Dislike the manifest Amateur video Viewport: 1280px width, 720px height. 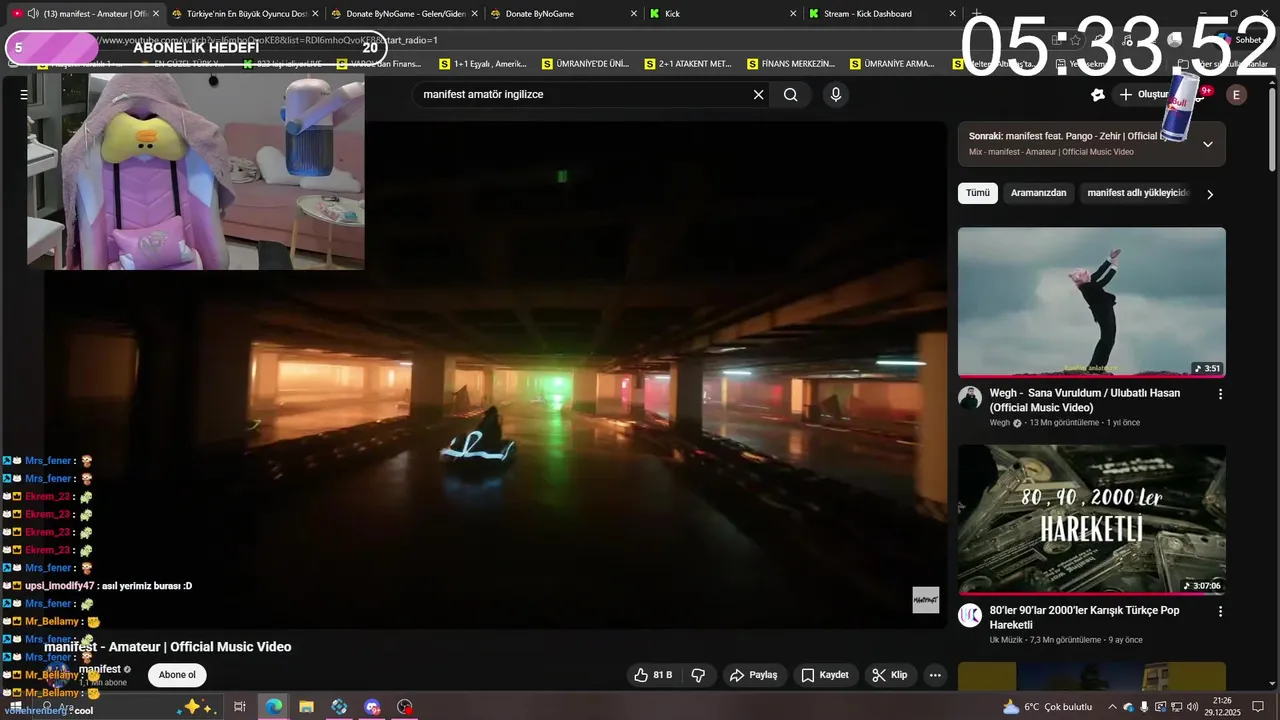click(699, 675)
